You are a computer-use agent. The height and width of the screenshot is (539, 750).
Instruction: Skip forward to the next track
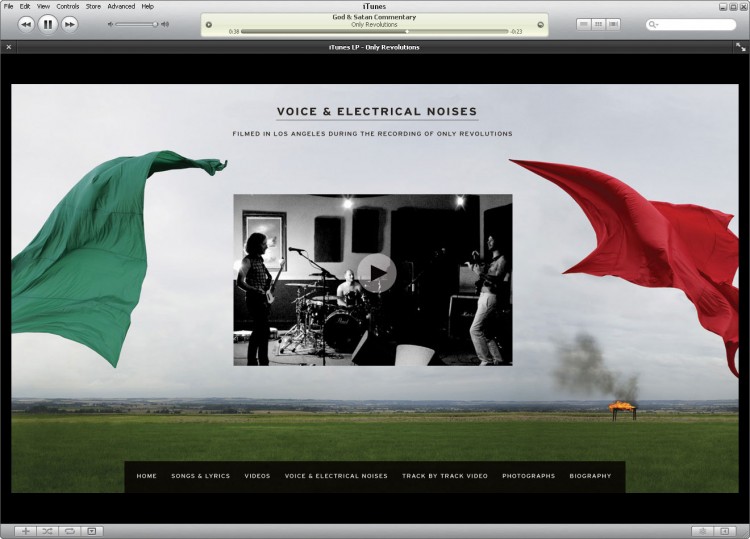70,24
